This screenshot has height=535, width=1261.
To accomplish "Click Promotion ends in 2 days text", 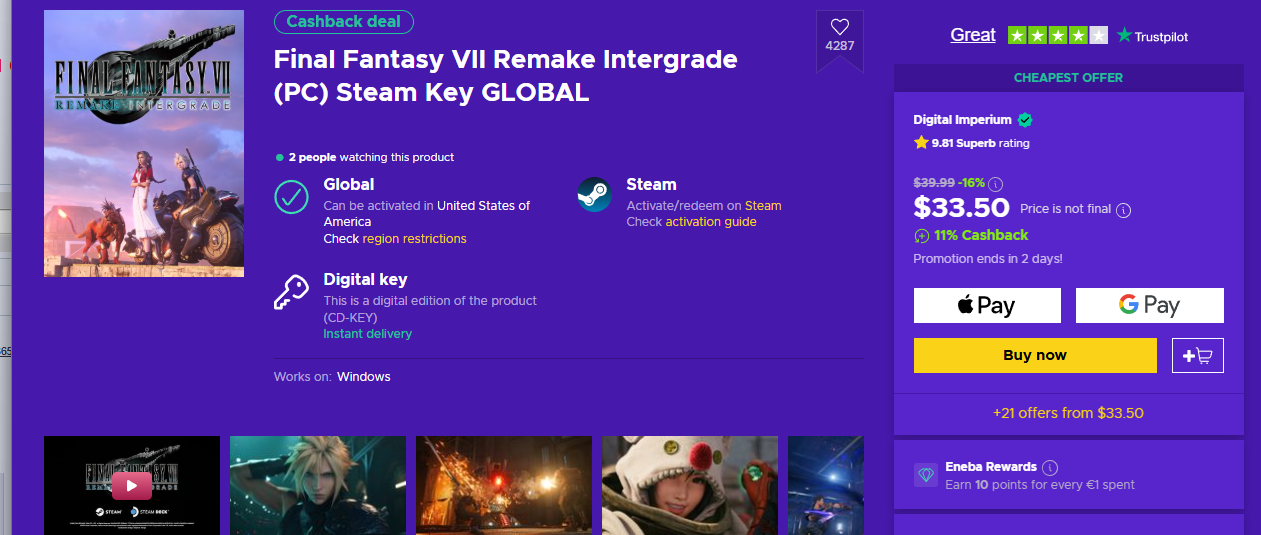I will click(988, 259).
